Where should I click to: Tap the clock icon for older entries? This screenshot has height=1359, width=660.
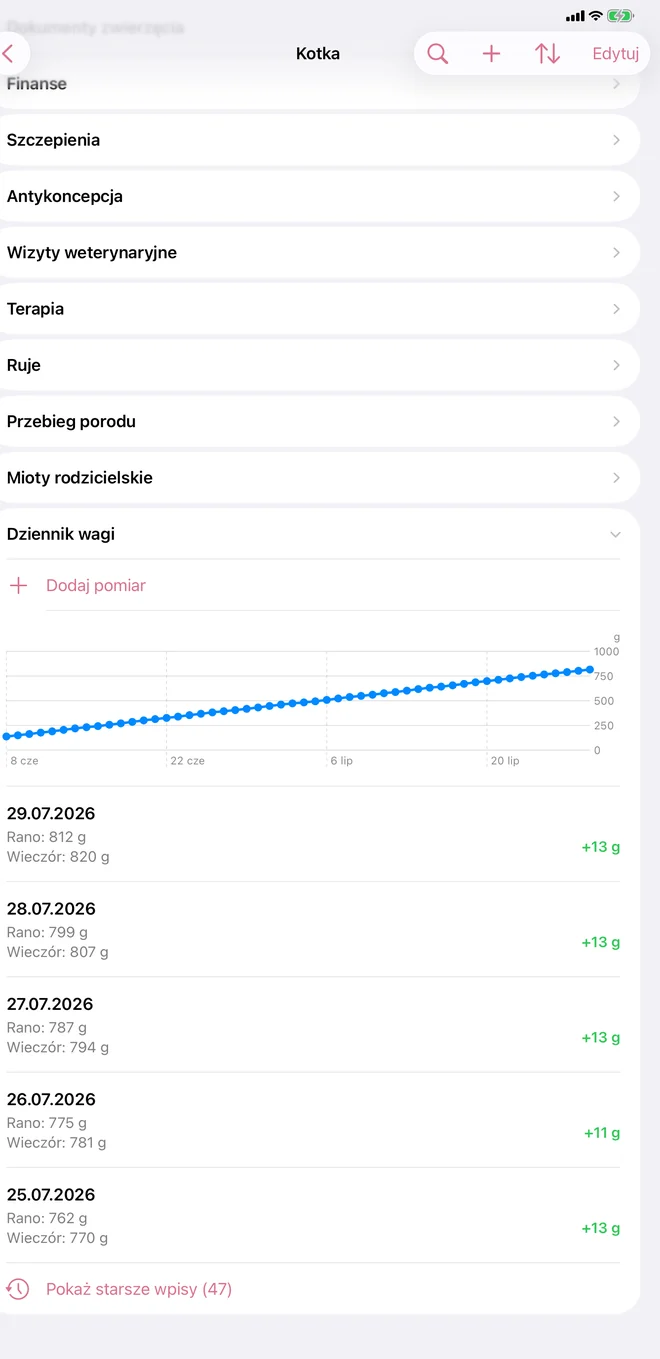(x=18, y=1289)
